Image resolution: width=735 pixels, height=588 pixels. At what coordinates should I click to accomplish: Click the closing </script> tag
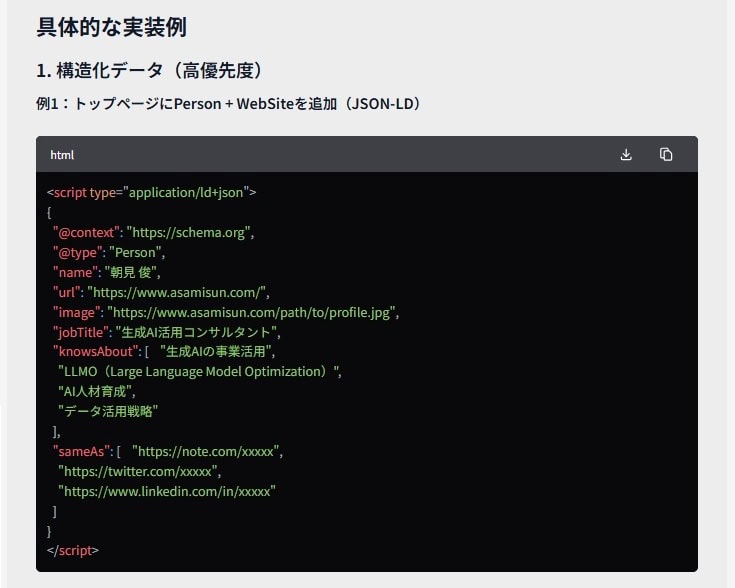pos(73,550)
